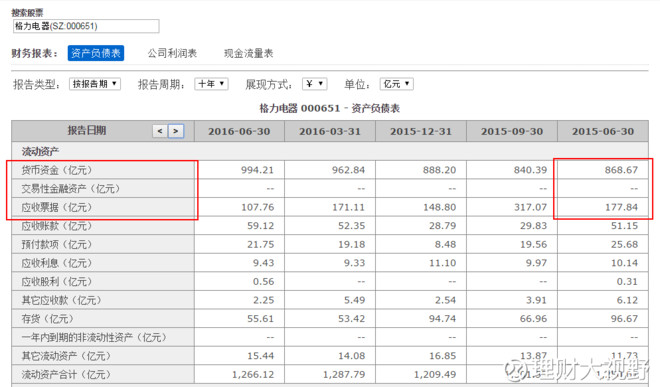660x387 pixels.
Task: Switch to the 现金流量表 tab
Action: [x=248, y=53]
